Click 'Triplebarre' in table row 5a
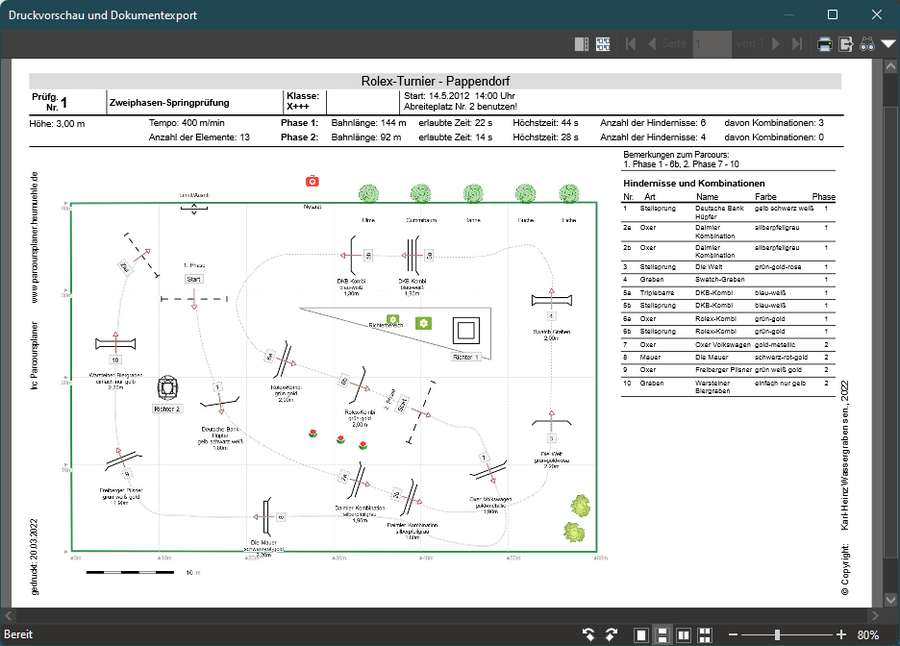The image size is (900, 646). pyautogui.click(x=657, y=293)
